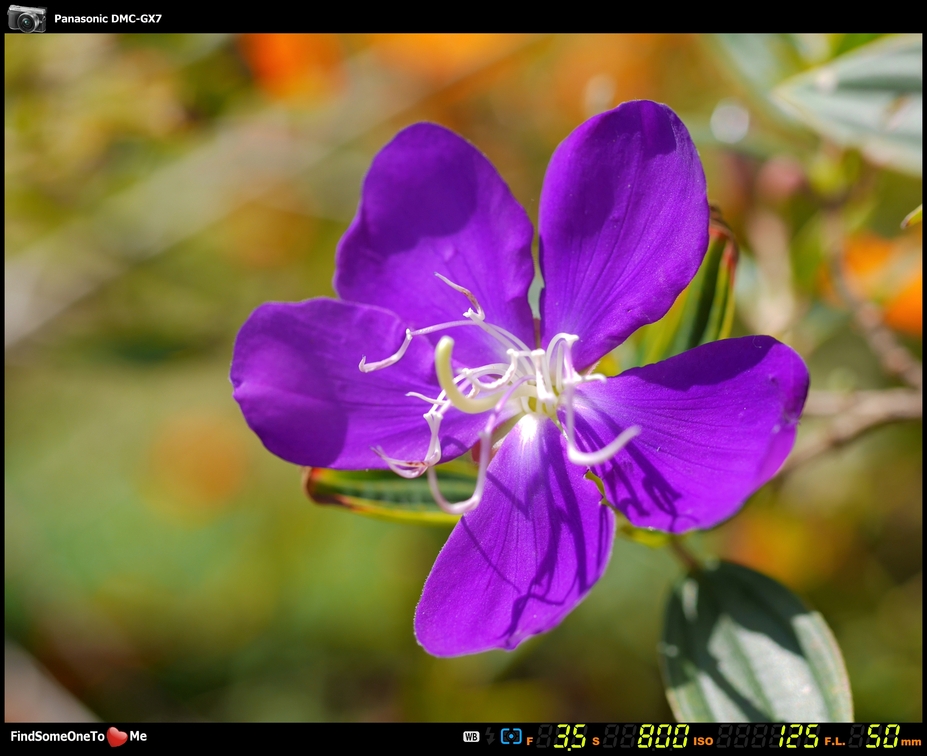Click the camera icon beside Panasonic DMC-GX7
Image resolution: width=927 pixels, height=756 pixels.
27,18
